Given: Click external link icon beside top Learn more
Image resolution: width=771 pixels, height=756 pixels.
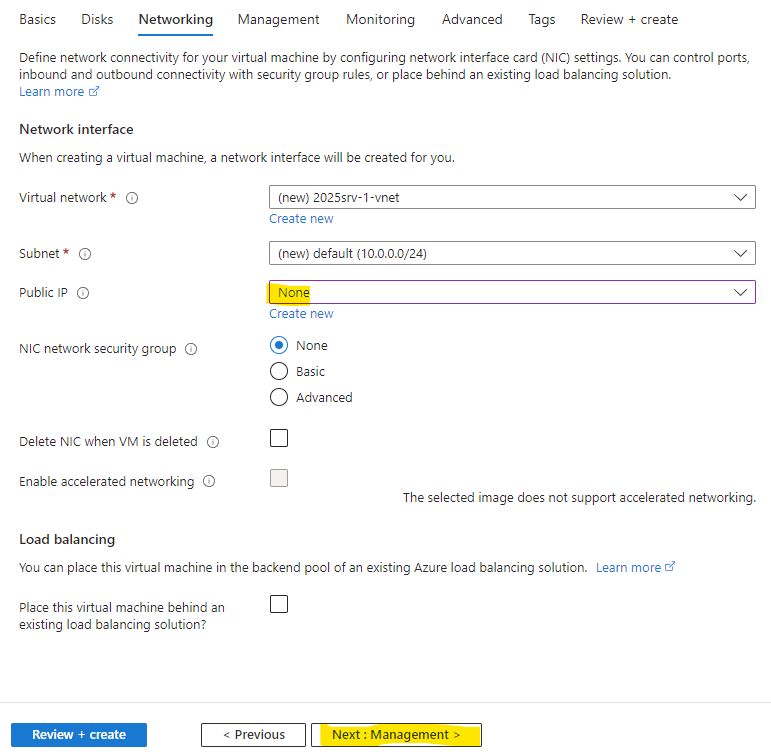Looking at the screenshot, I should [x=94, y=91].
